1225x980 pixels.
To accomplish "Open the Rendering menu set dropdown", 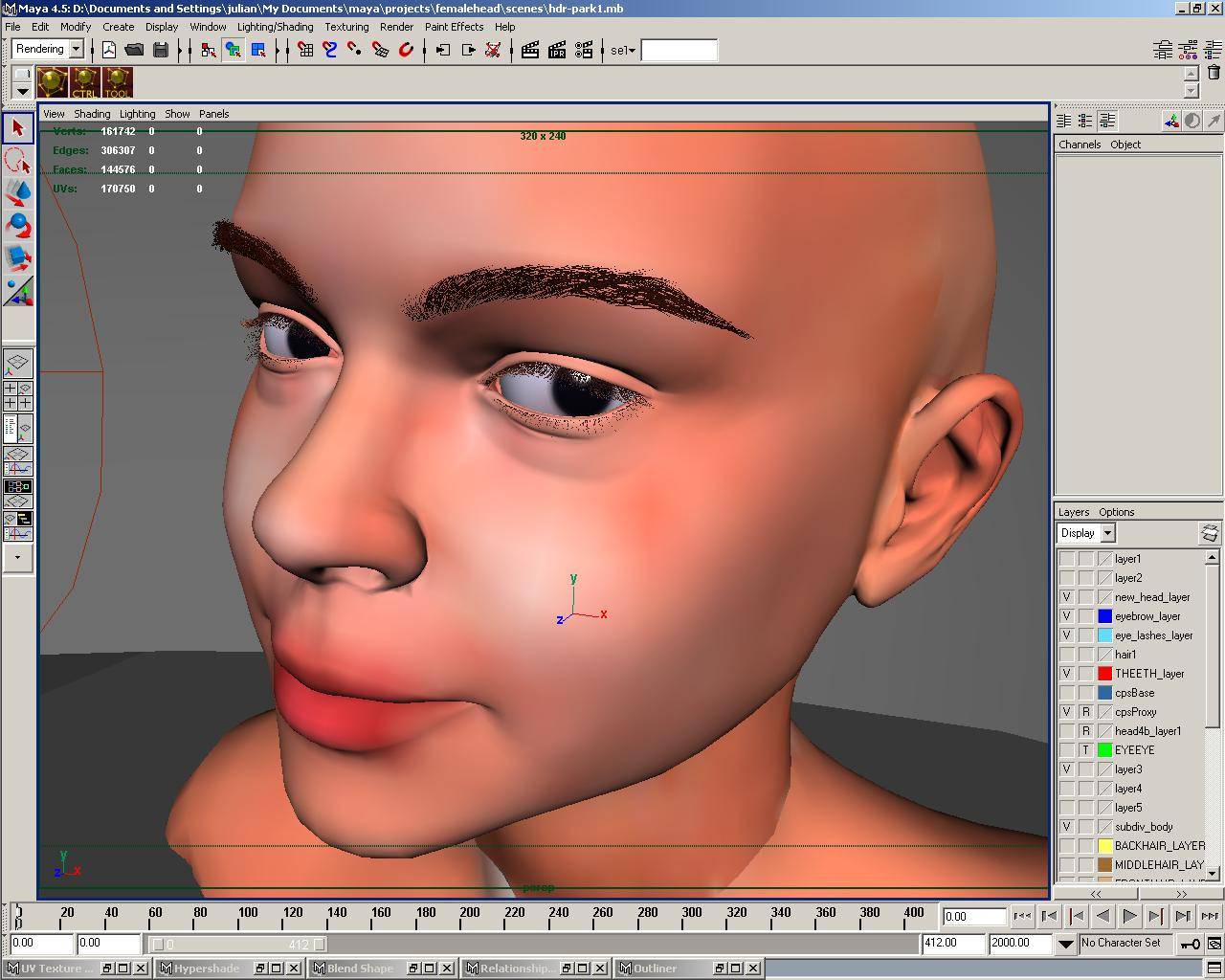I will [x=76, y=49].
